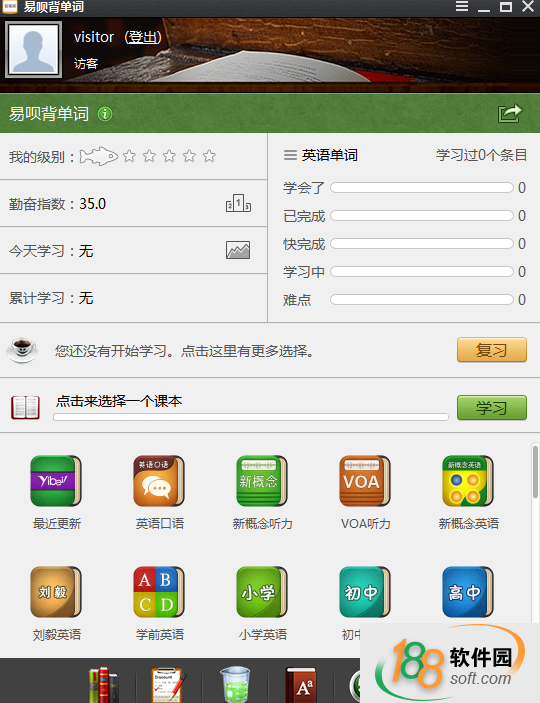Click the course list vertical scrollbar
Screen dimensions: 540x703
click(x=535, y=471)
